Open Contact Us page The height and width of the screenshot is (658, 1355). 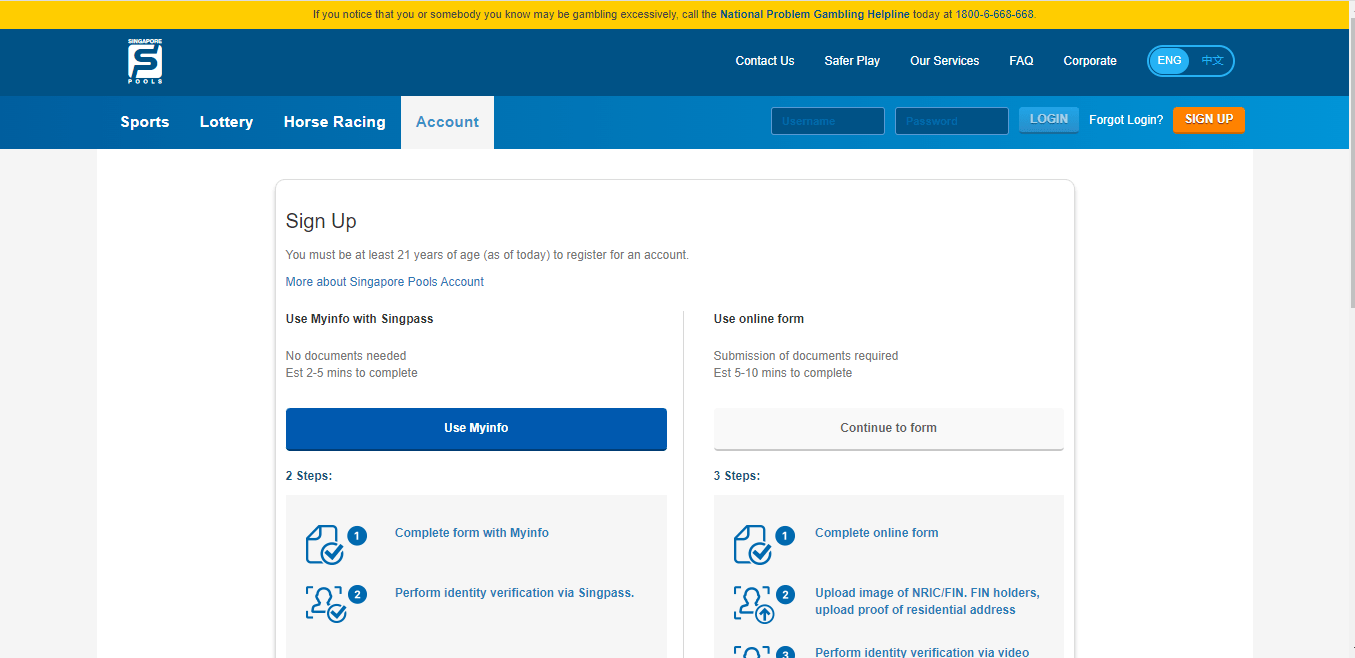tap(765, 61)
